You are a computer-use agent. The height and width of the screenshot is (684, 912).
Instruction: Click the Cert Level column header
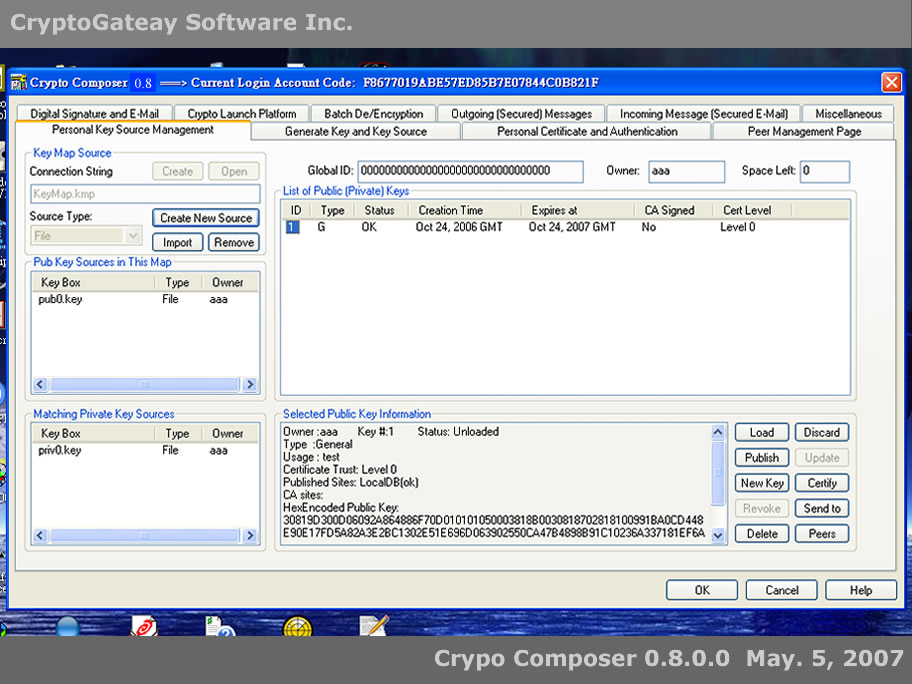point(752,210)
